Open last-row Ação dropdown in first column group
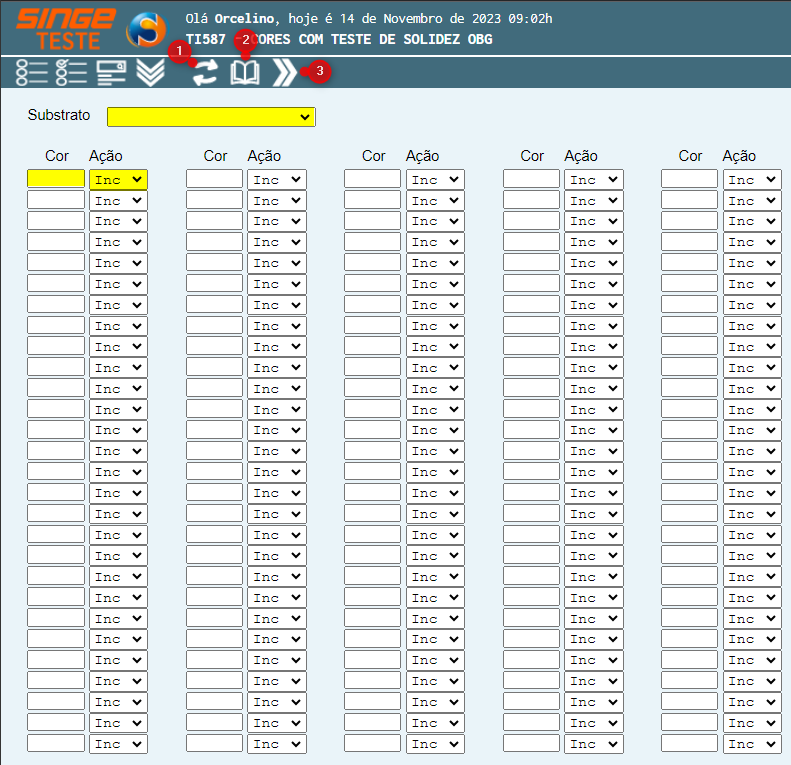This screenshot has width=791, height=765. [x=119, y=744]
